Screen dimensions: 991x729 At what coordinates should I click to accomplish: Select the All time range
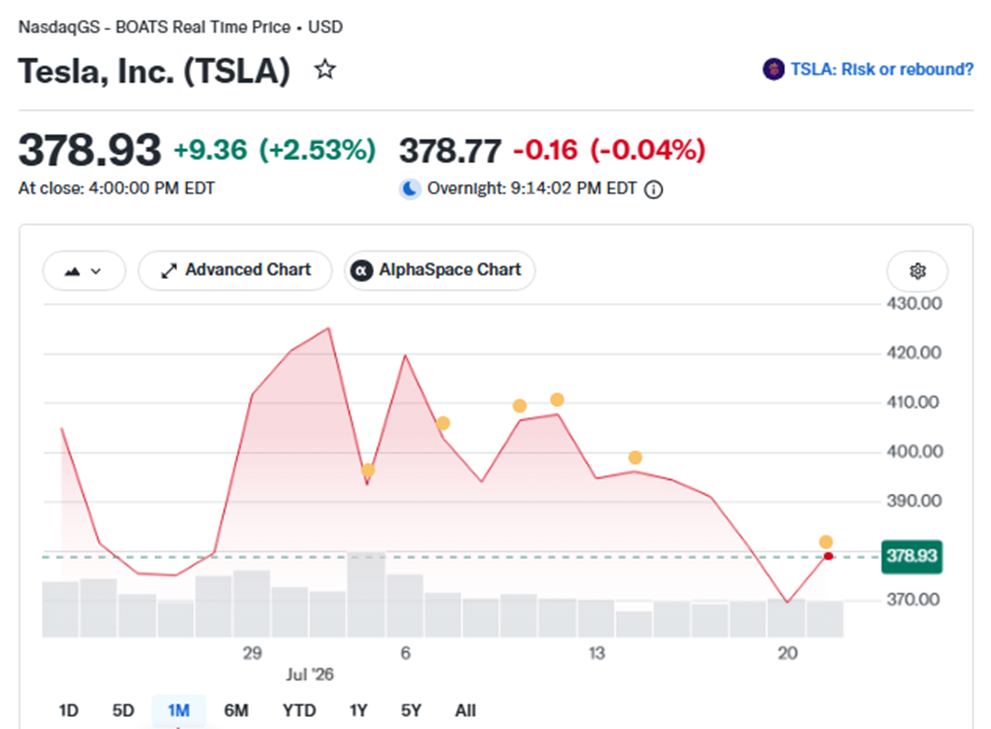(465, 711)
